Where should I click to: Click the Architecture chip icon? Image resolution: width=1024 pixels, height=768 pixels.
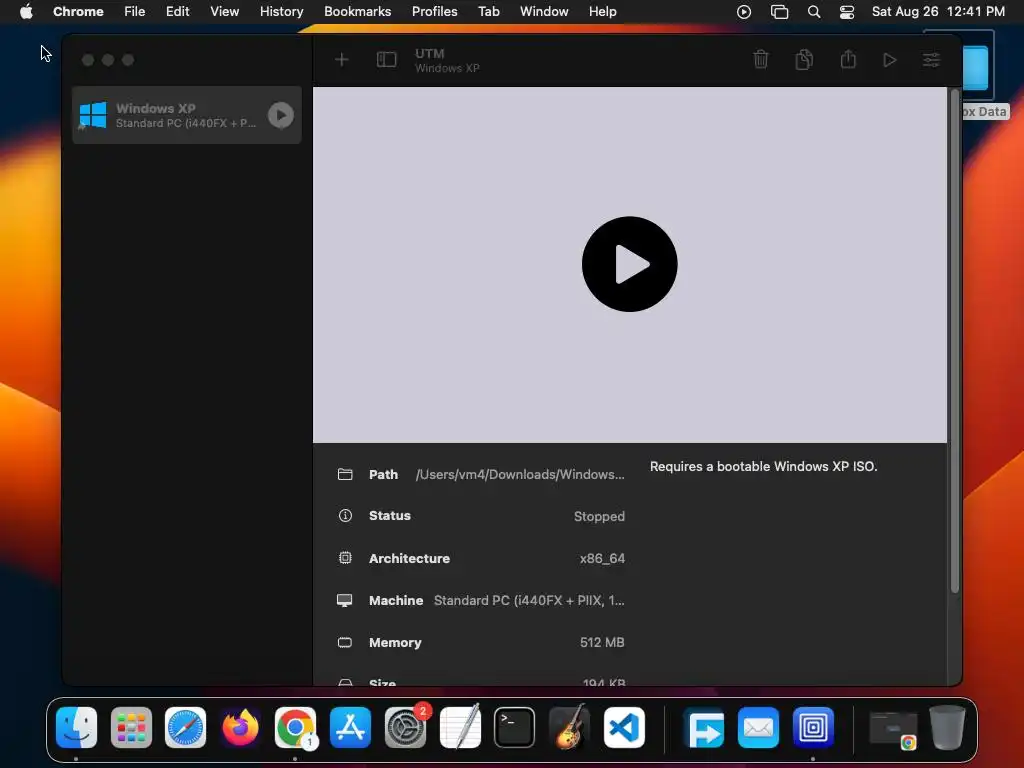345,558
